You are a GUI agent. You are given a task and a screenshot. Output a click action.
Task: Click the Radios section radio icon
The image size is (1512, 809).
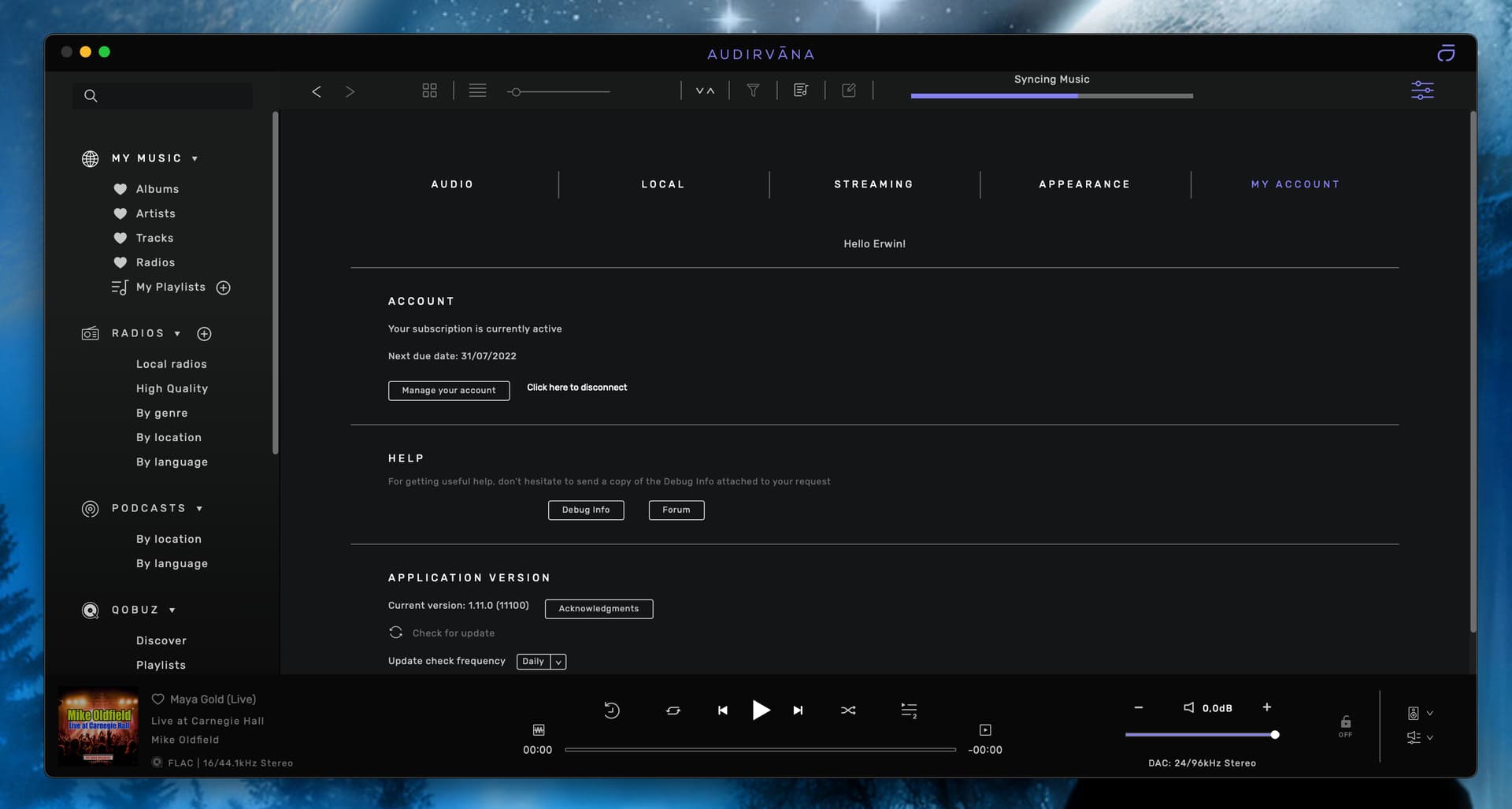tap(91, 333)
